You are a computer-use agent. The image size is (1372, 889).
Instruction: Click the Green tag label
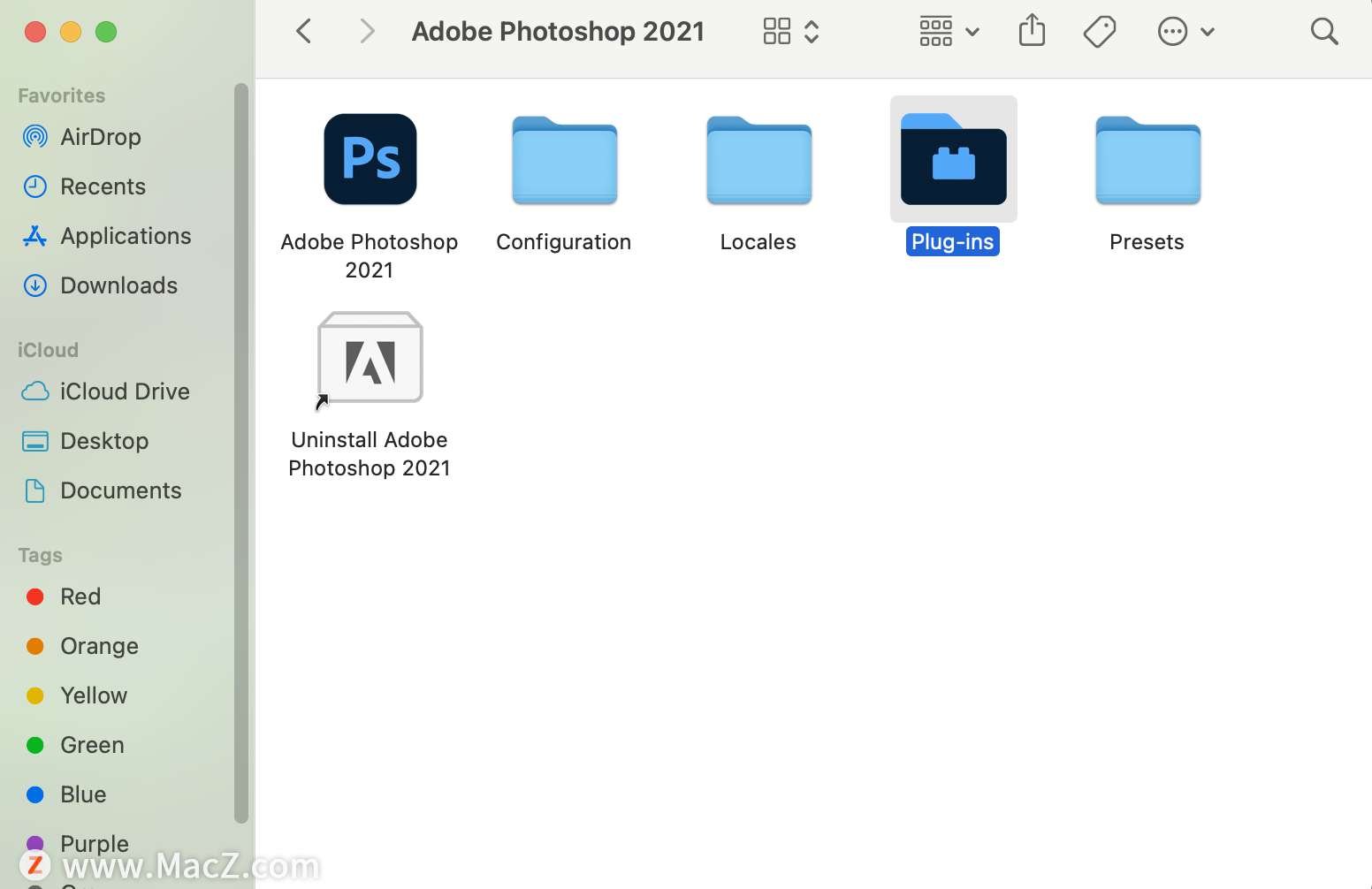92,745
